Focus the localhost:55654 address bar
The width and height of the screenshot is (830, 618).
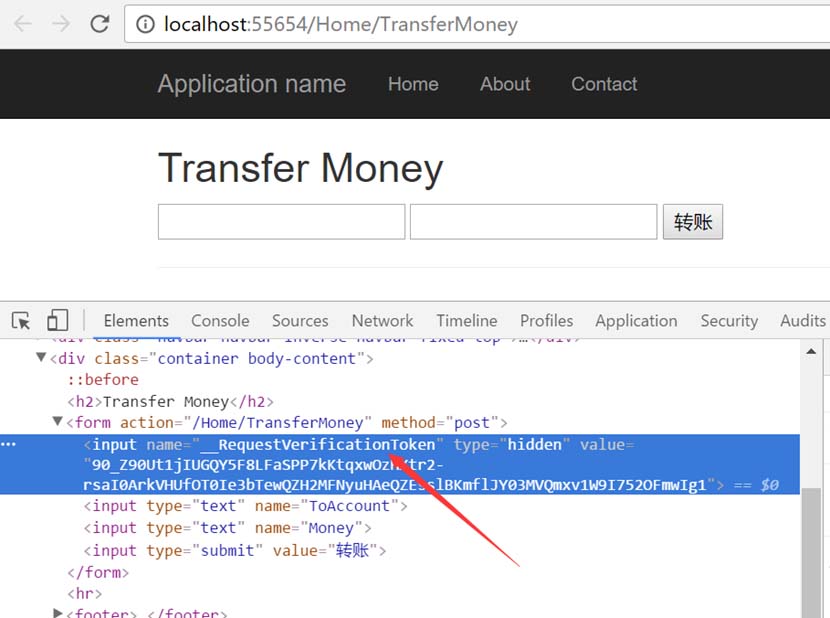click(x=476, y=24)
